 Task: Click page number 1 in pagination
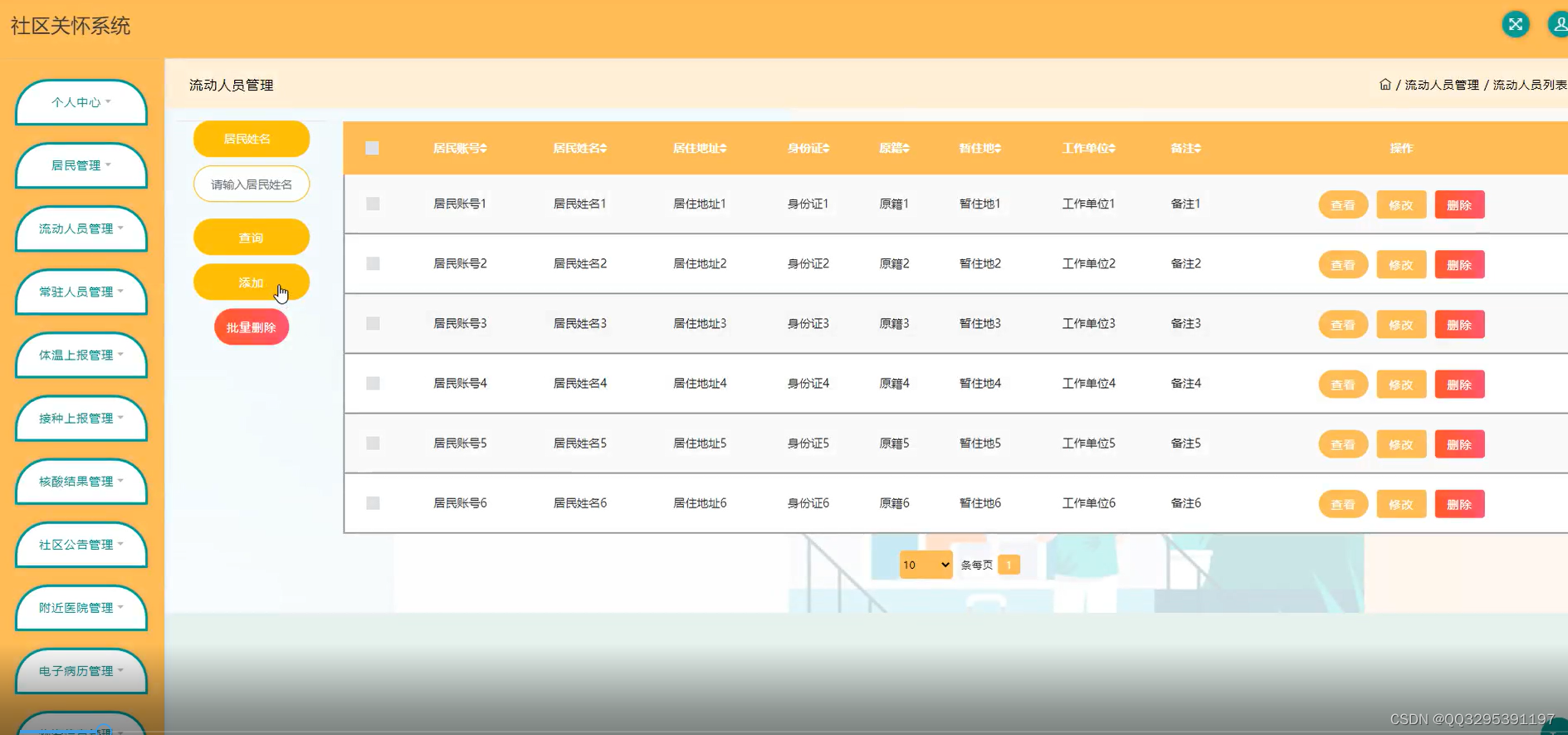1009,565
